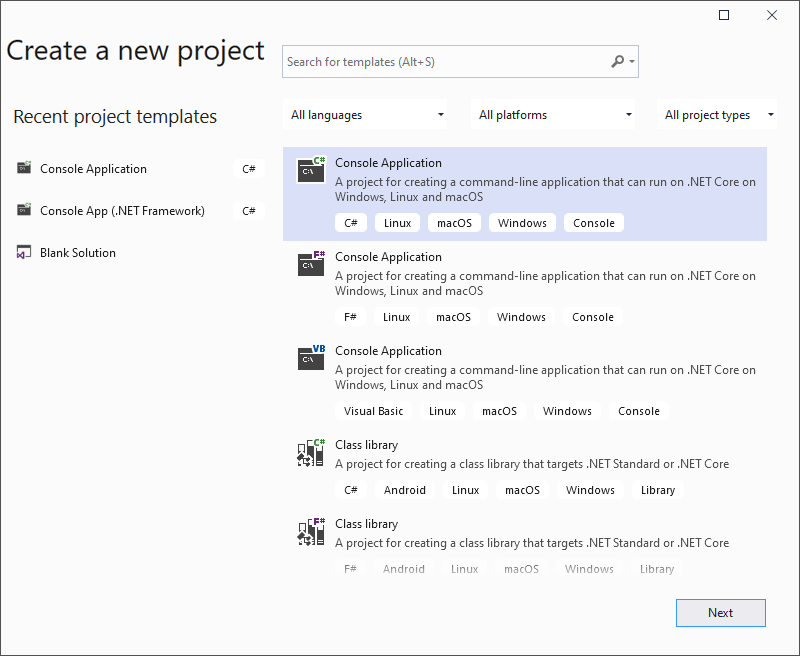Screen dimensions: 800x656
Task: Click the magnifier search icon
Action: (617, 61)
